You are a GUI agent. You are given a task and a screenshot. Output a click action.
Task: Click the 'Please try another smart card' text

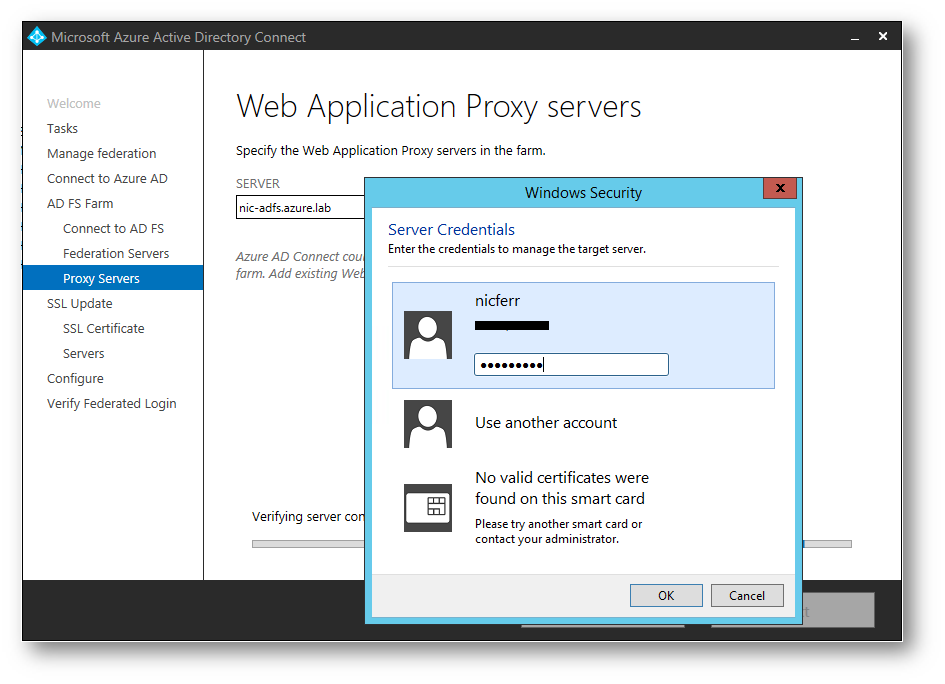point(559,531)
